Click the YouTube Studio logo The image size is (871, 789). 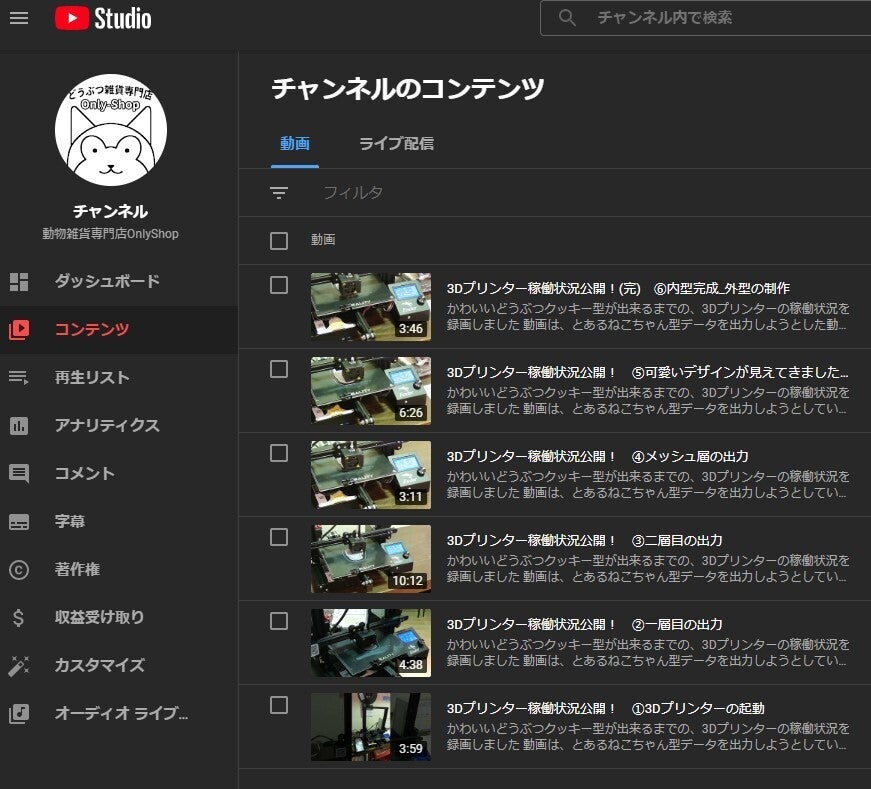click(103, 18)
